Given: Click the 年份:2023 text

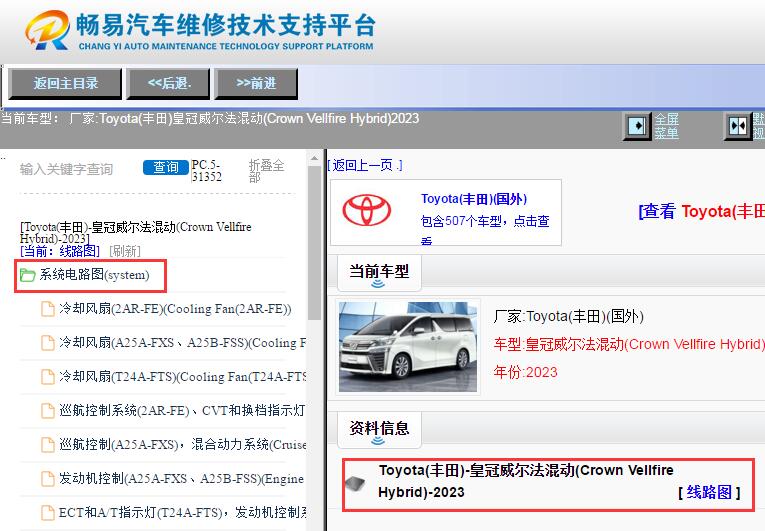Looking at the screenshot, I should click(x=525, y=372).
